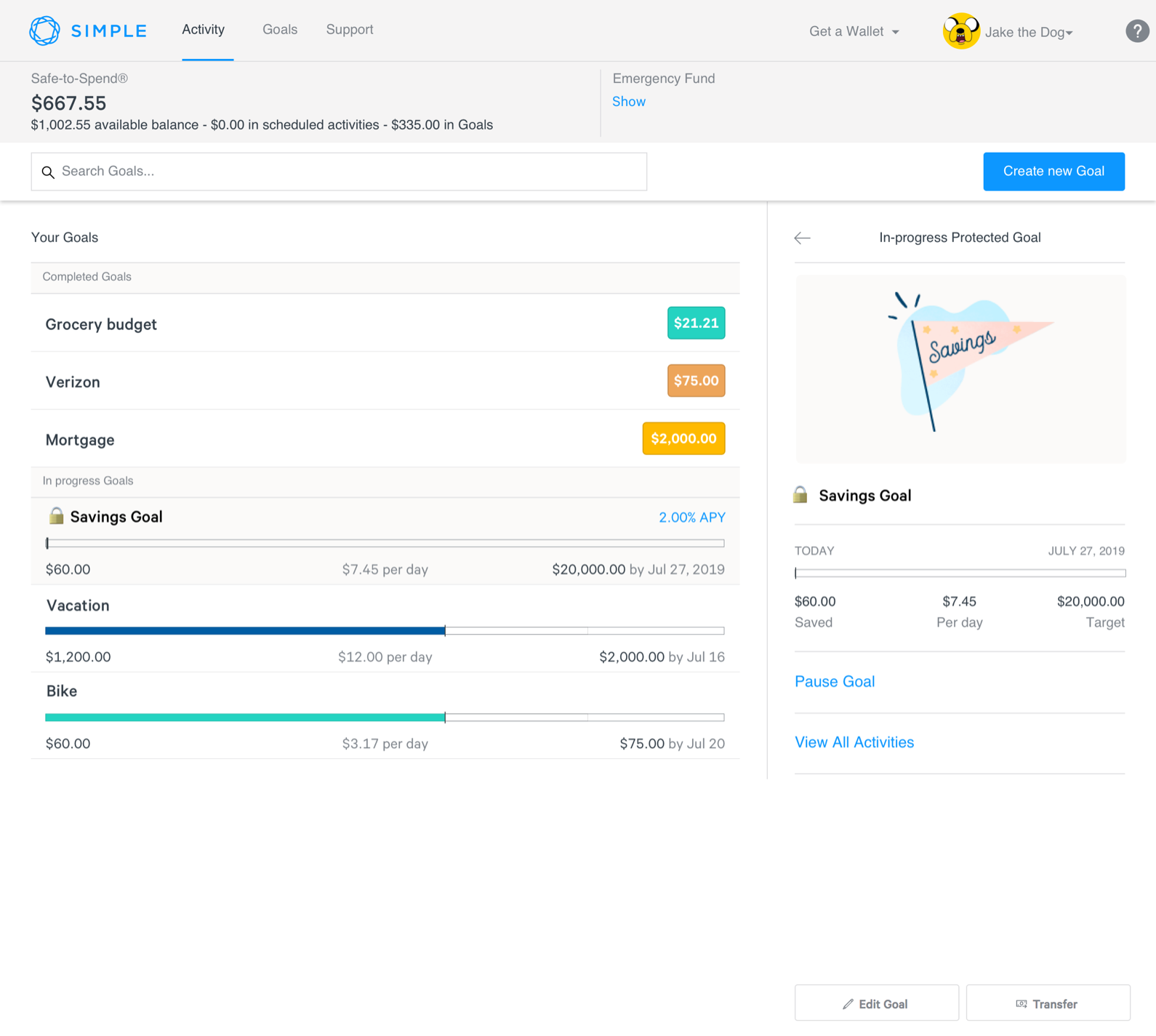
Task: Show the Emergency Fund balance
Action: tap(628, 102)
